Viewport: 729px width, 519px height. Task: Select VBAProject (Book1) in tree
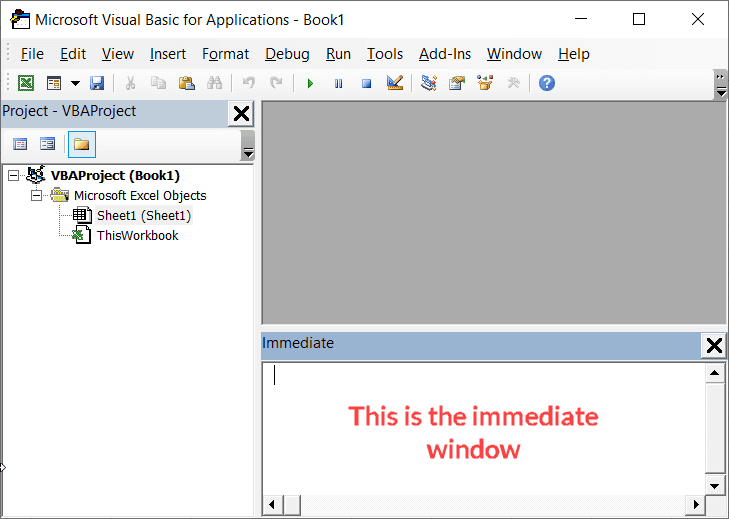click(x=115, y=175)
